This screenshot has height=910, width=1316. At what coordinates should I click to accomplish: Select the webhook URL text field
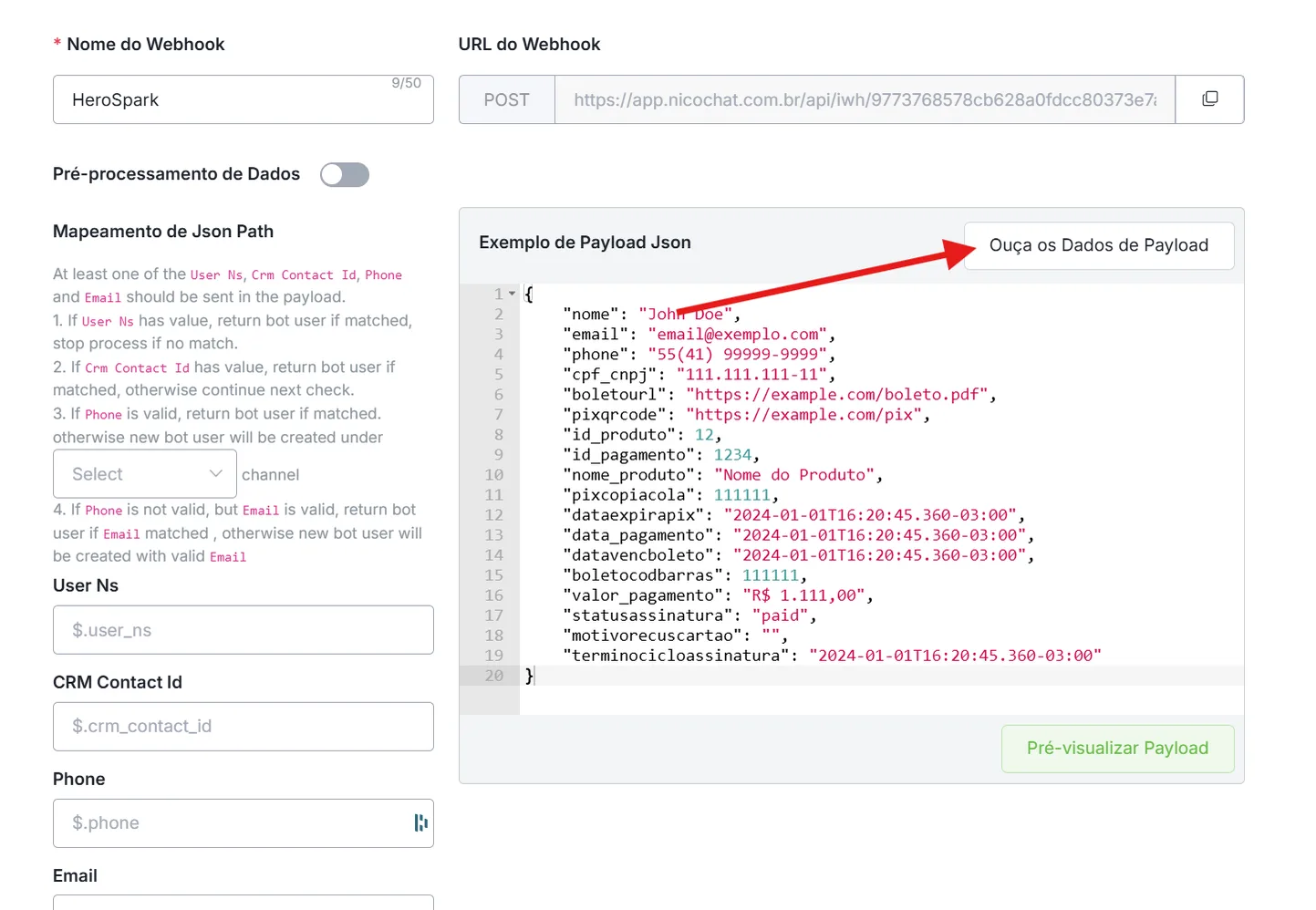tap(865, 99)
